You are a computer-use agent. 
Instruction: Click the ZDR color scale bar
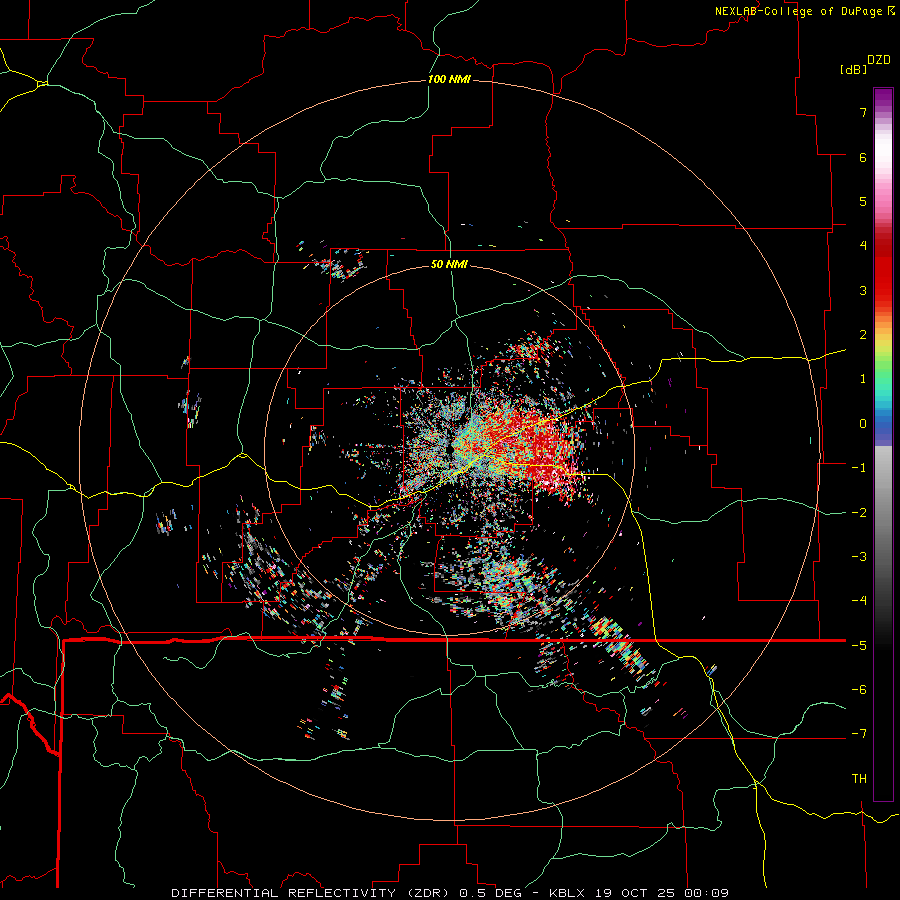(x=883, y=444)
